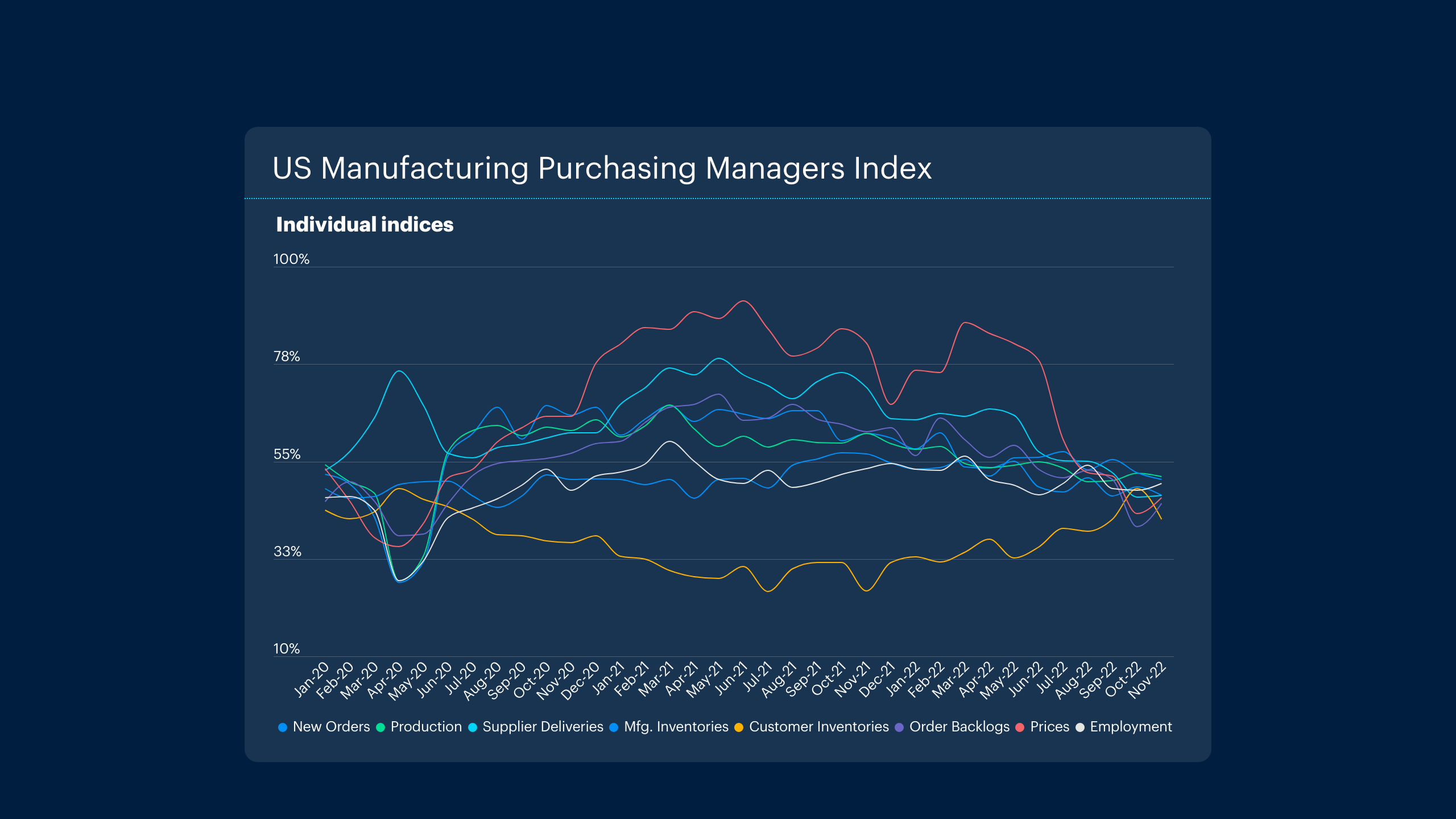
Task: Click the 100% y-axis label
Action: [x=291, y=259]
